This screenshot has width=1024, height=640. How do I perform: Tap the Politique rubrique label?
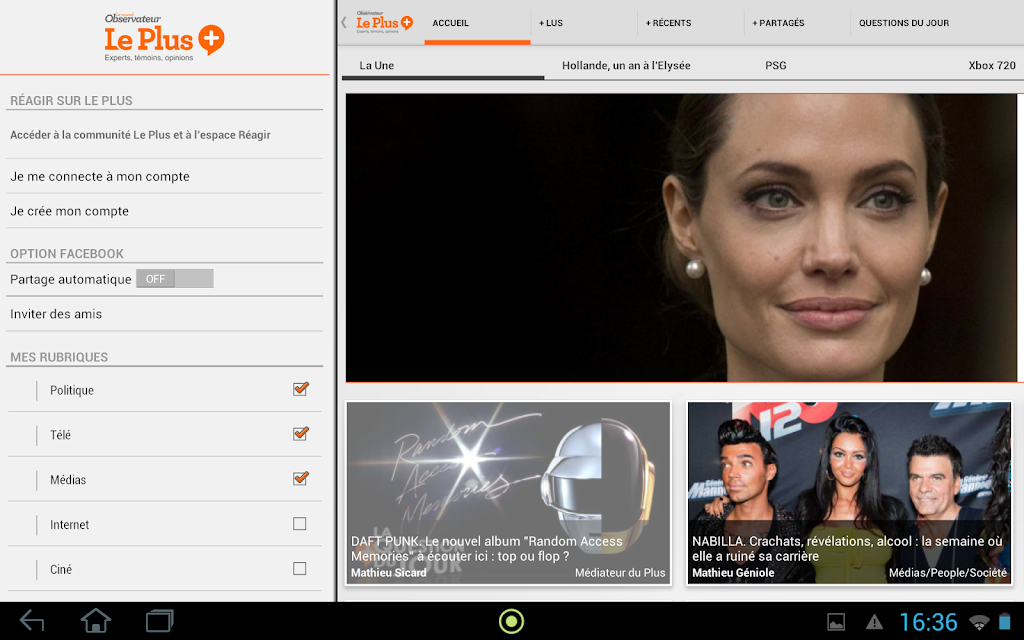click(x=72, y=390)
